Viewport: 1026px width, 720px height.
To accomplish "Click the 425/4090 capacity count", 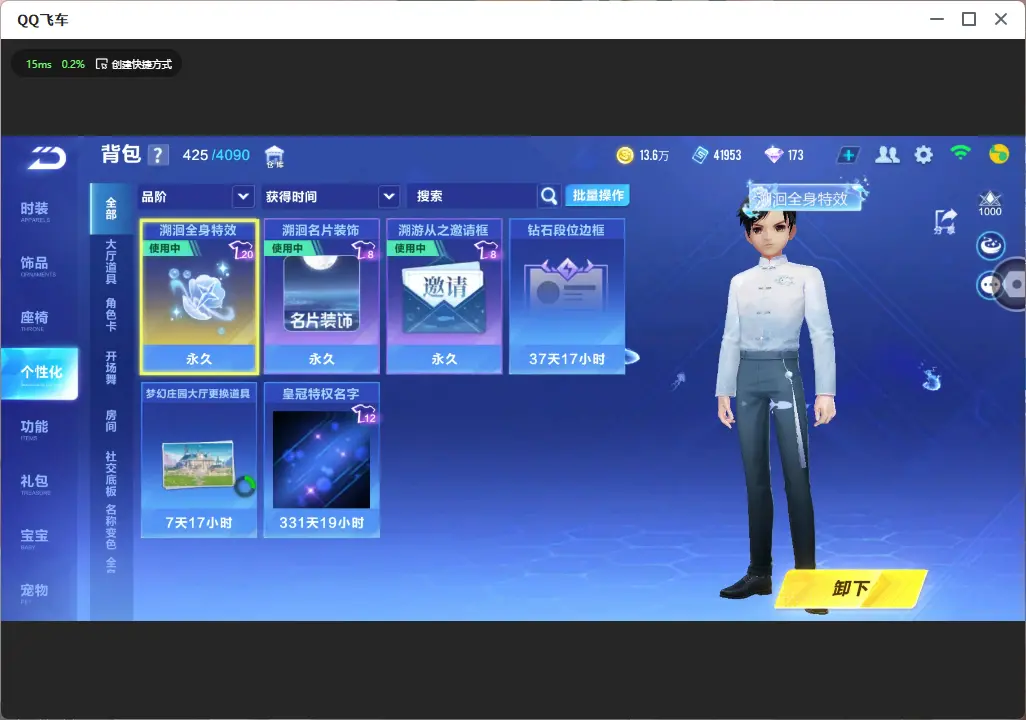I will click(216, 155).
